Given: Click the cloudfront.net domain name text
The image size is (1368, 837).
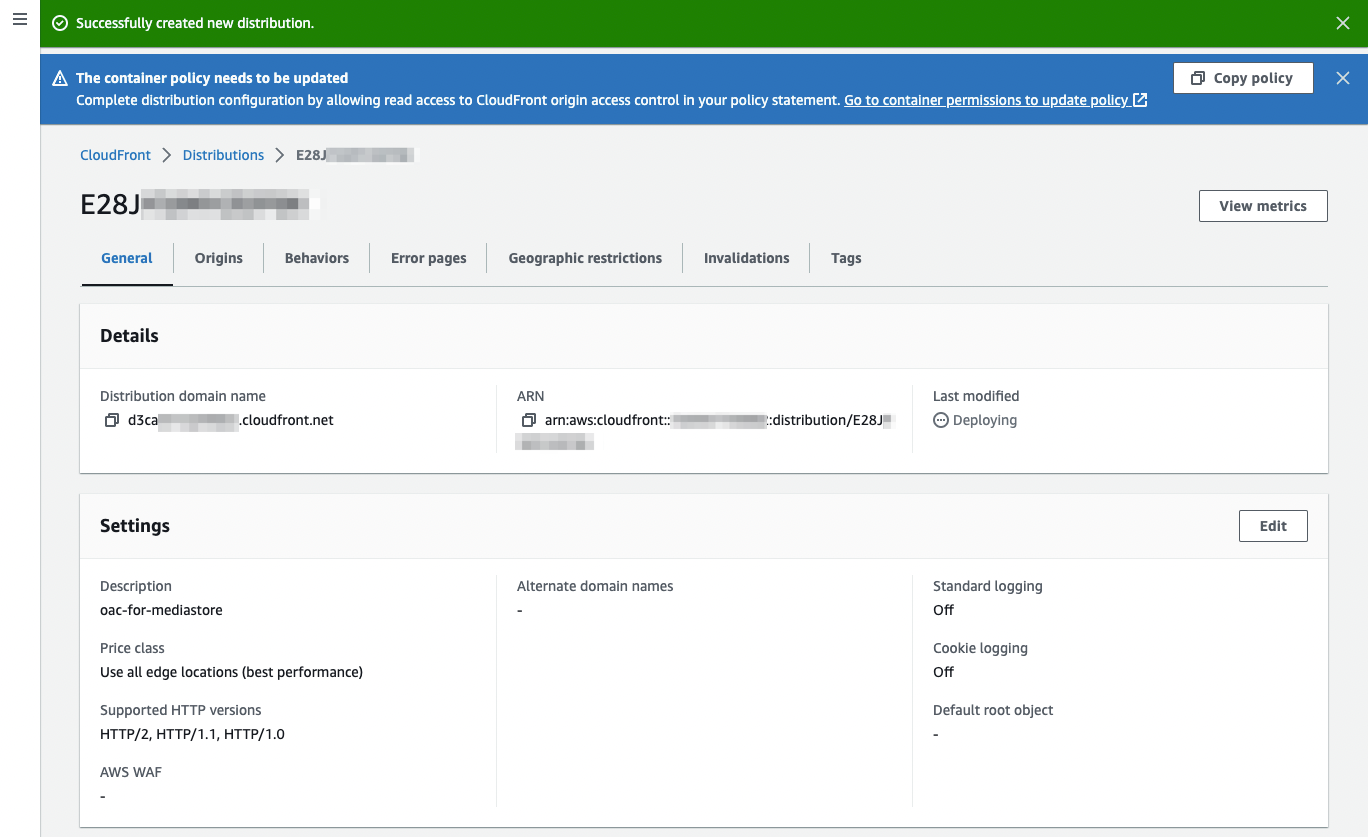Looking at the screenshot, I should (x=231, y=420).
